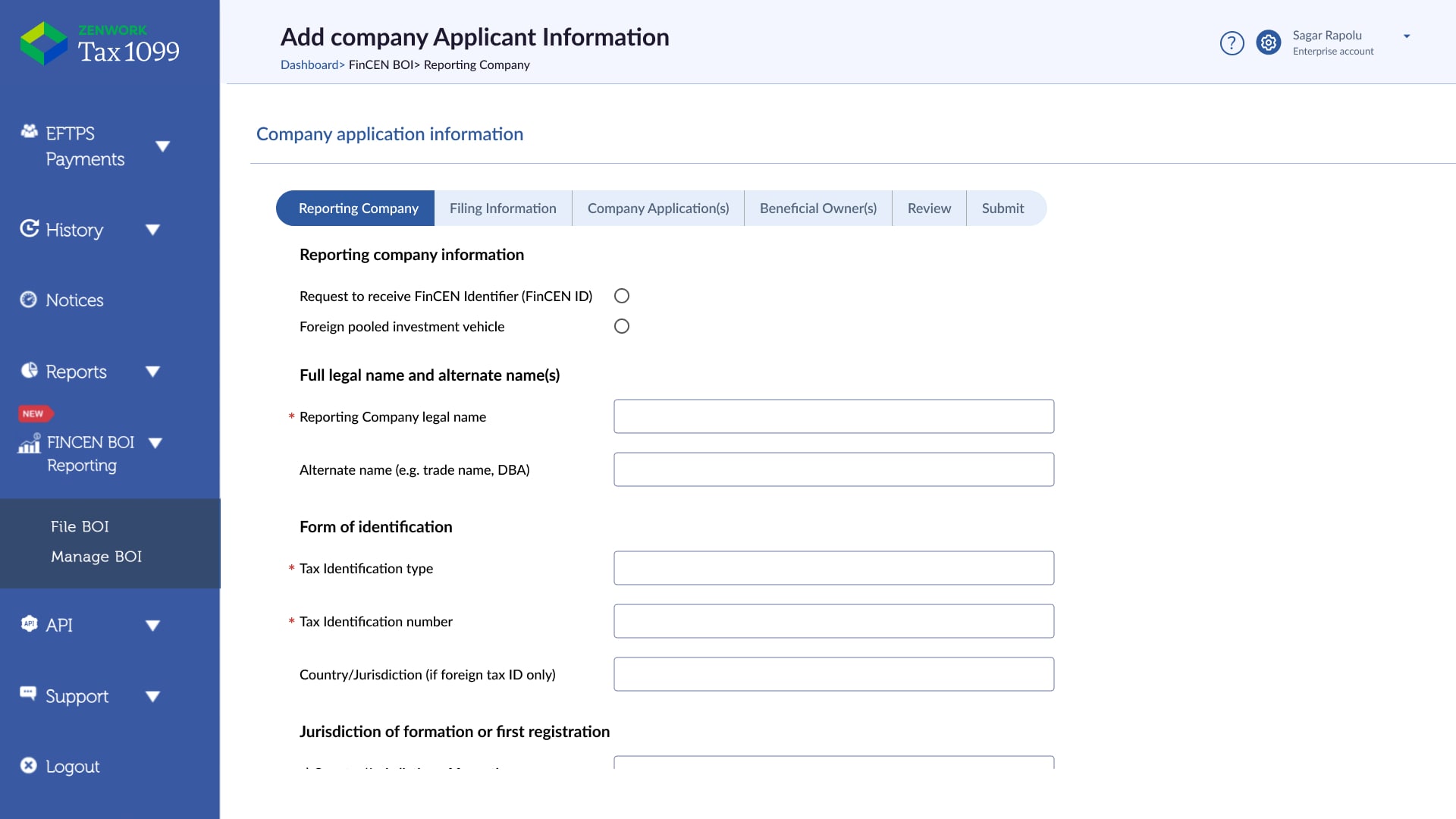Screen dimensions: 1456x819
Task: Switch to the Filing Information tab
Action: [x=503, y=208]
